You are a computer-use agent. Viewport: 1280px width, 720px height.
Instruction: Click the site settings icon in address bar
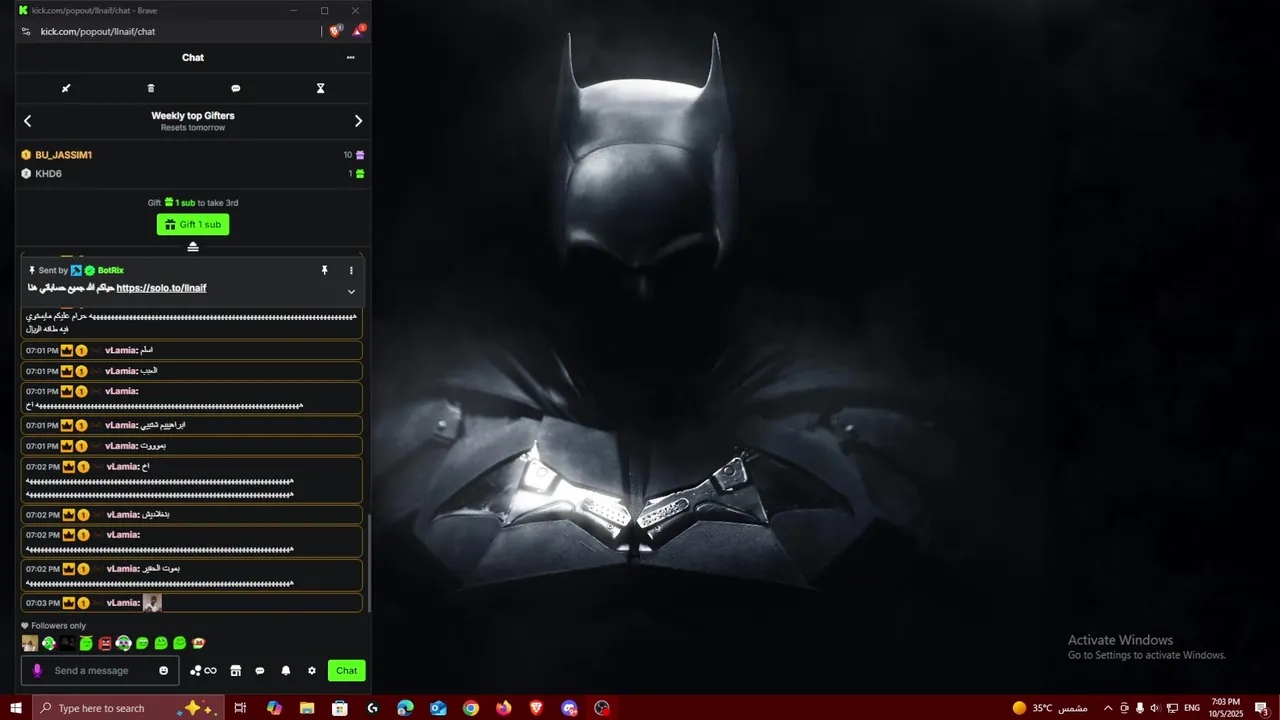pos(26,32)
